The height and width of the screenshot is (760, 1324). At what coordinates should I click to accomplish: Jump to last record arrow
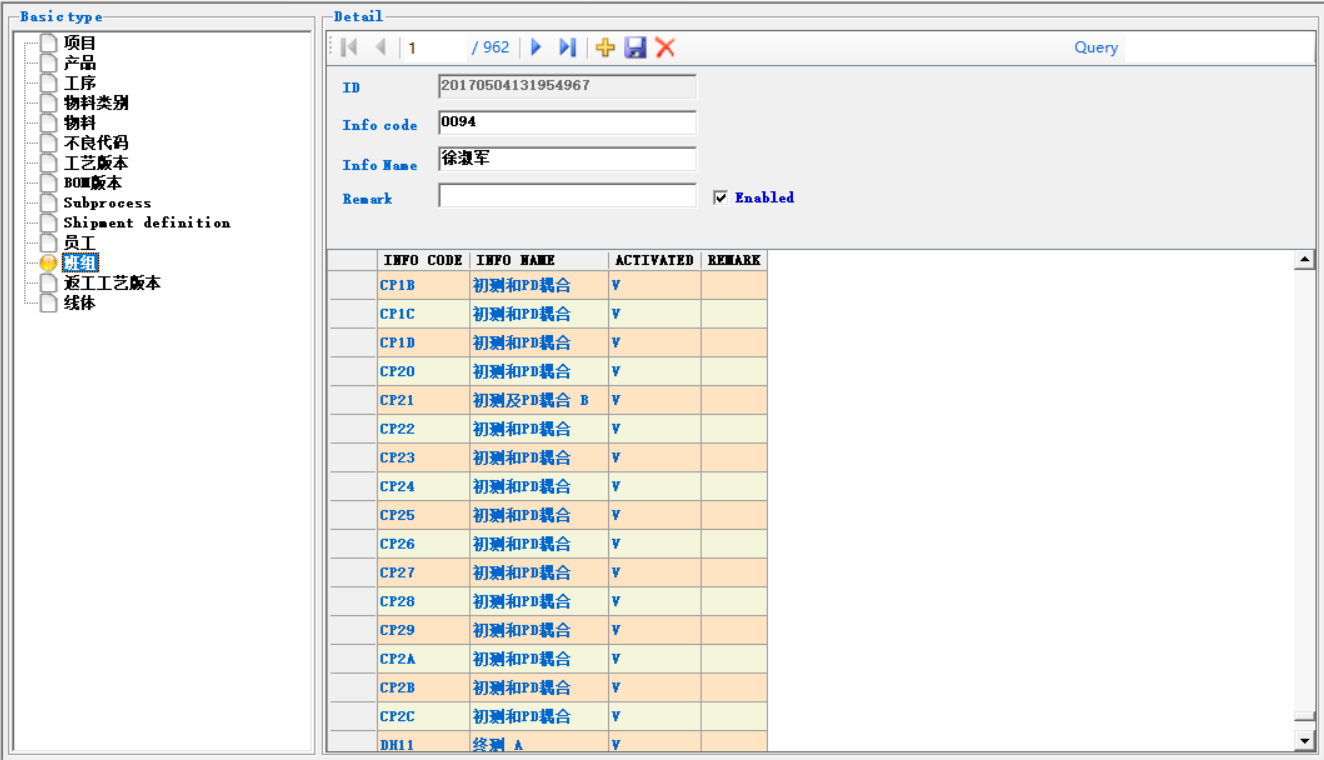[x=567, y=47]
